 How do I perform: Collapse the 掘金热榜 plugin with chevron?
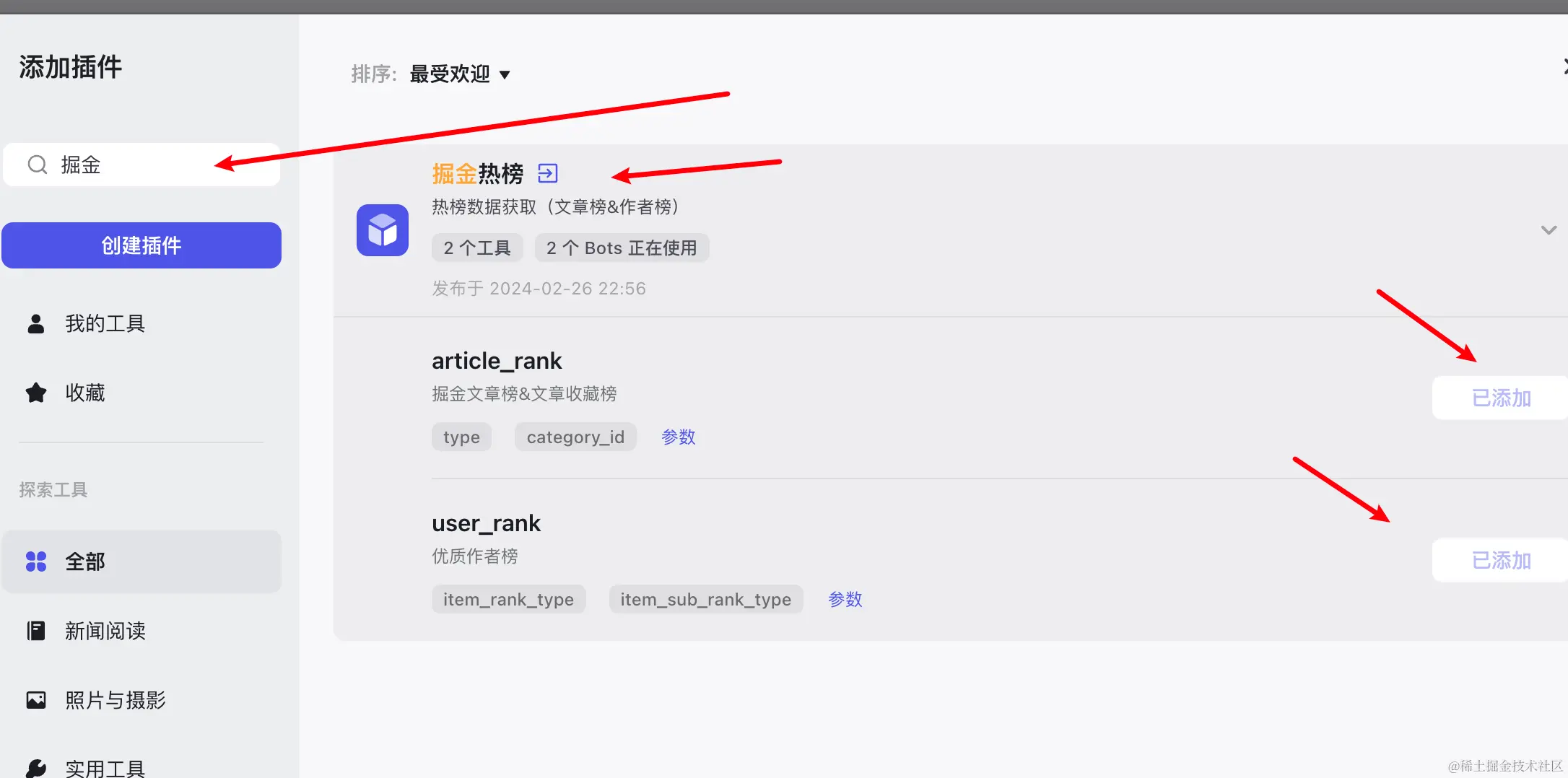pyautogui.click(x=1549, y=230)
